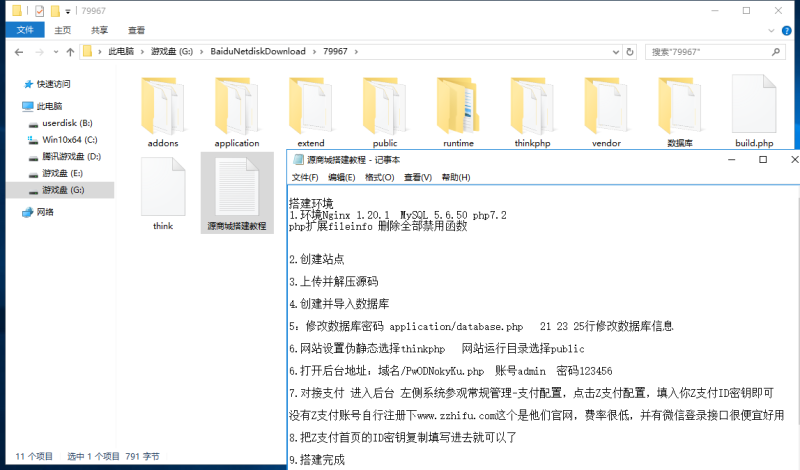Screen dimensions: 800x470
Task: Click the '搭建环境' line in Notepad
Action: (x=311, y=204)
